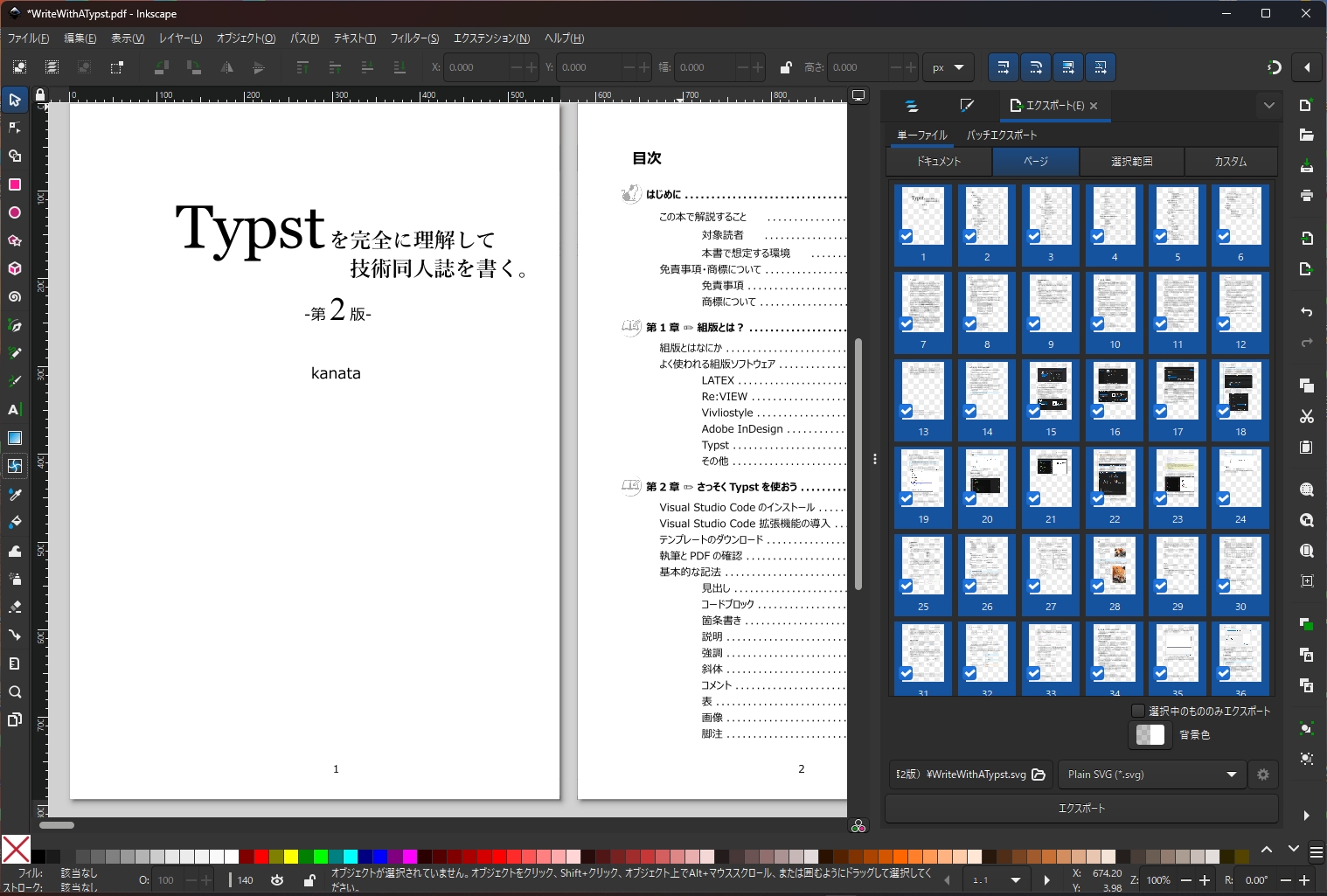1327x896 pixels.
Task: Click the 背景色 background color swatch
Action: [1150, 734]
